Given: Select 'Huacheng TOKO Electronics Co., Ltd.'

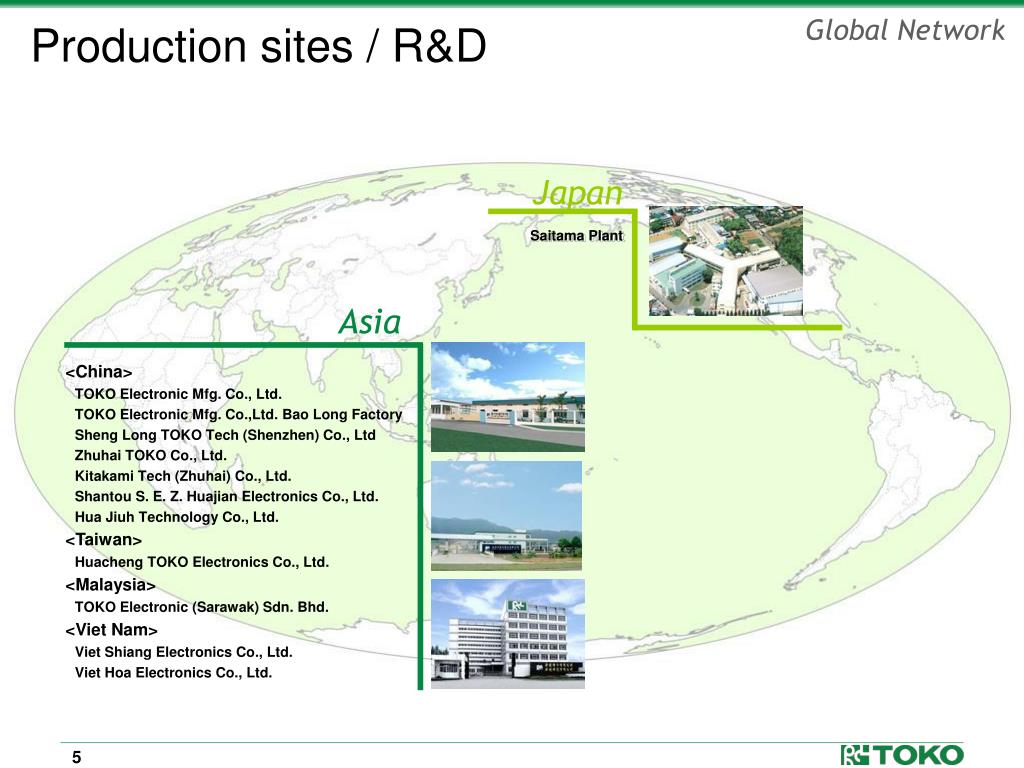Looking at the screenshot, I should click(x=202, y=562).
